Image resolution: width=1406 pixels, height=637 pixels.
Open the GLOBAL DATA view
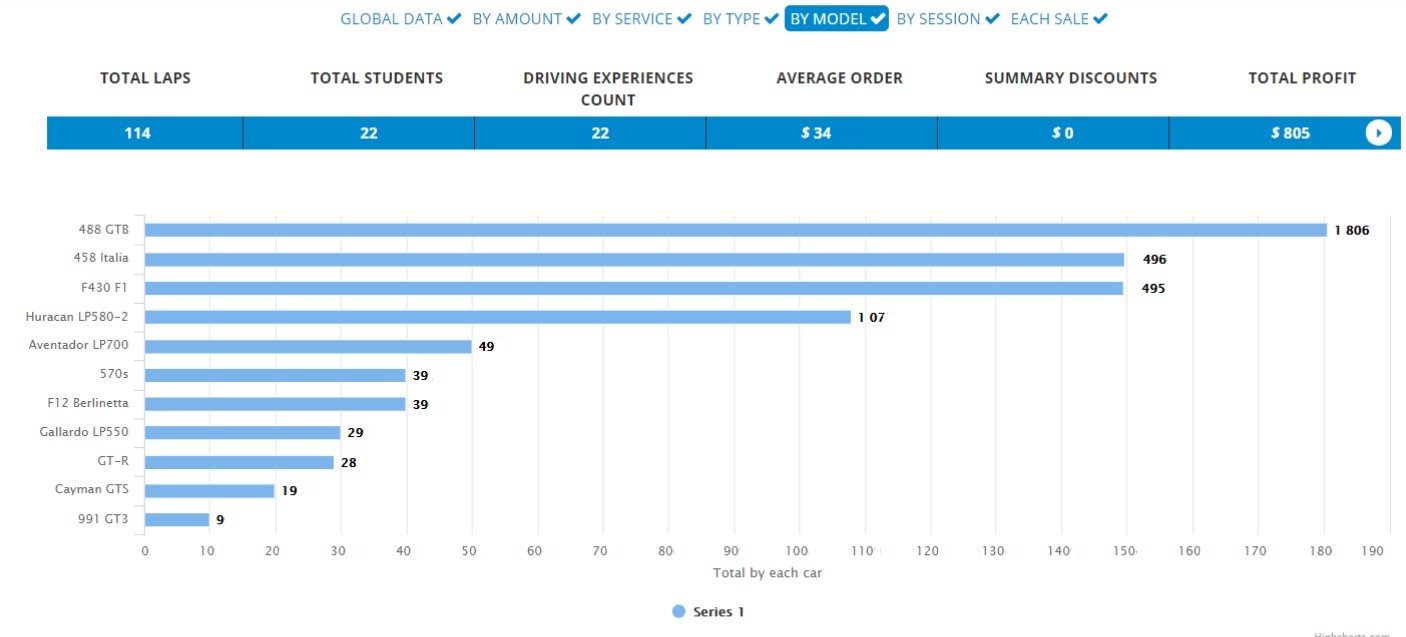pyautogui.click(x=391, y=19)
